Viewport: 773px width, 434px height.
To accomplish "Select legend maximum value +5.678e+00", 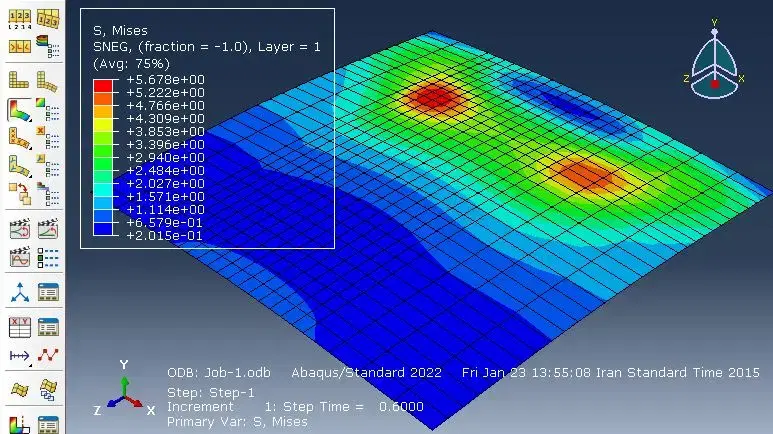I will click(x=165, y=79).
